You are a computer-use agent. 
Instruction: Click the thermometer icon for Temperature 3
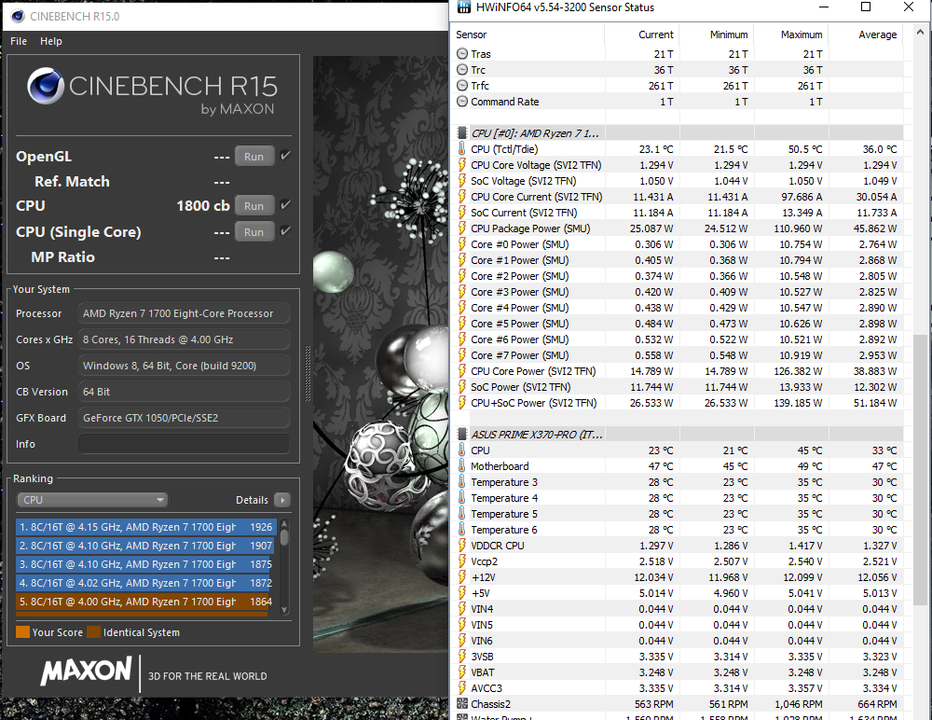(462, 482)
